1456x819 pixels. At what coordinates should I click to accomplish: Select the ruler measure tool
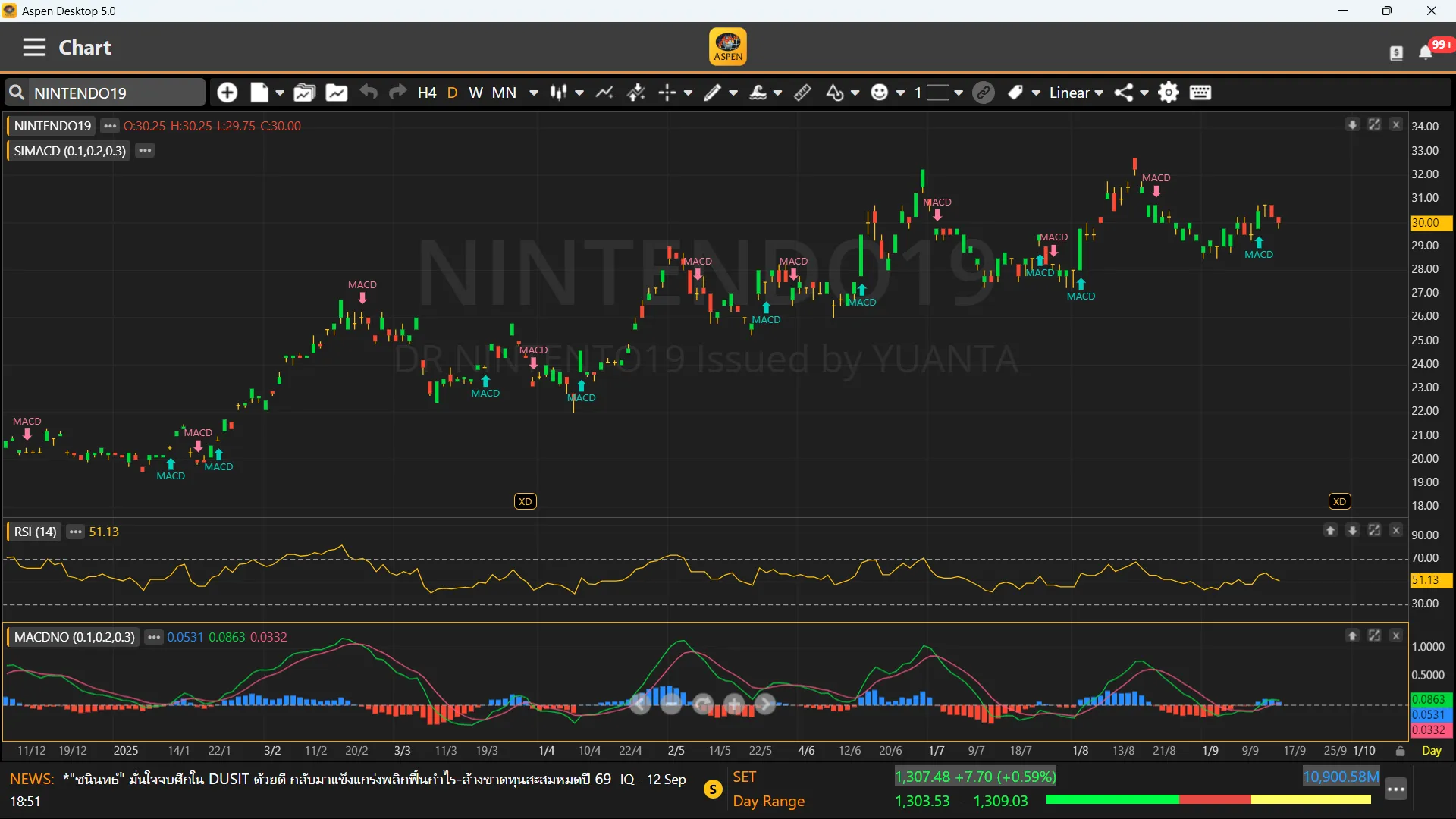pyautogui.click(x=802, y=93)
